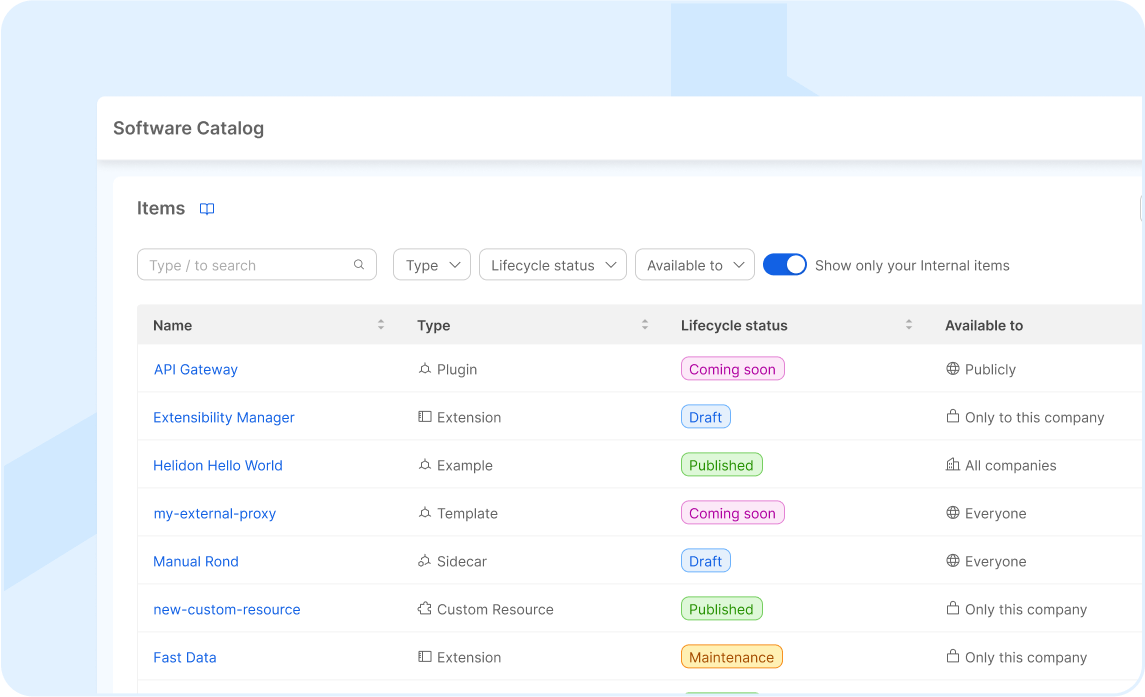
Task: Open the Available to filter dropdown
Action: point(694,264)
